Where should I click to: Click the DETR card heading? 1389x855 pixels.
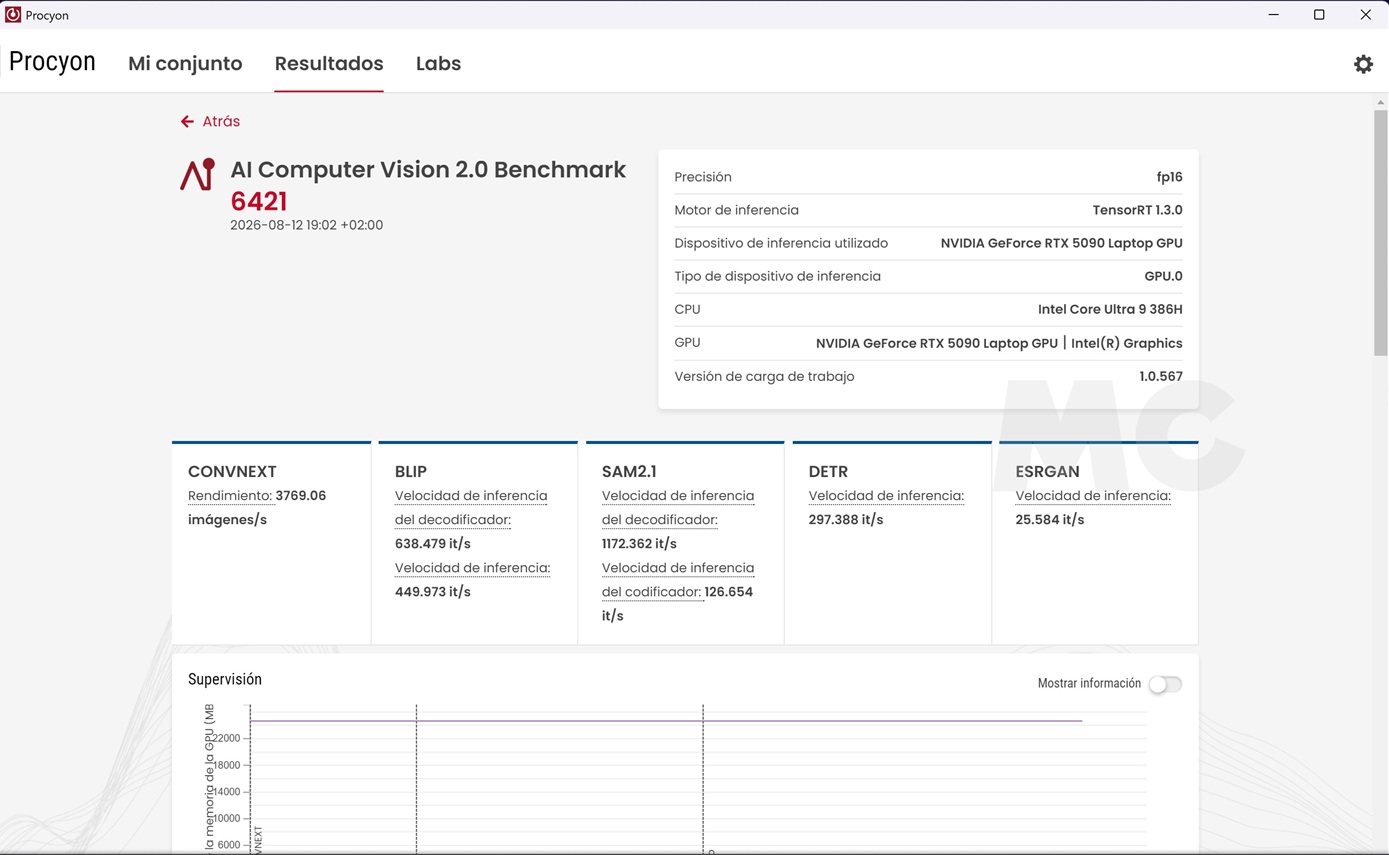pyautogui.click(x=828, y=471)
